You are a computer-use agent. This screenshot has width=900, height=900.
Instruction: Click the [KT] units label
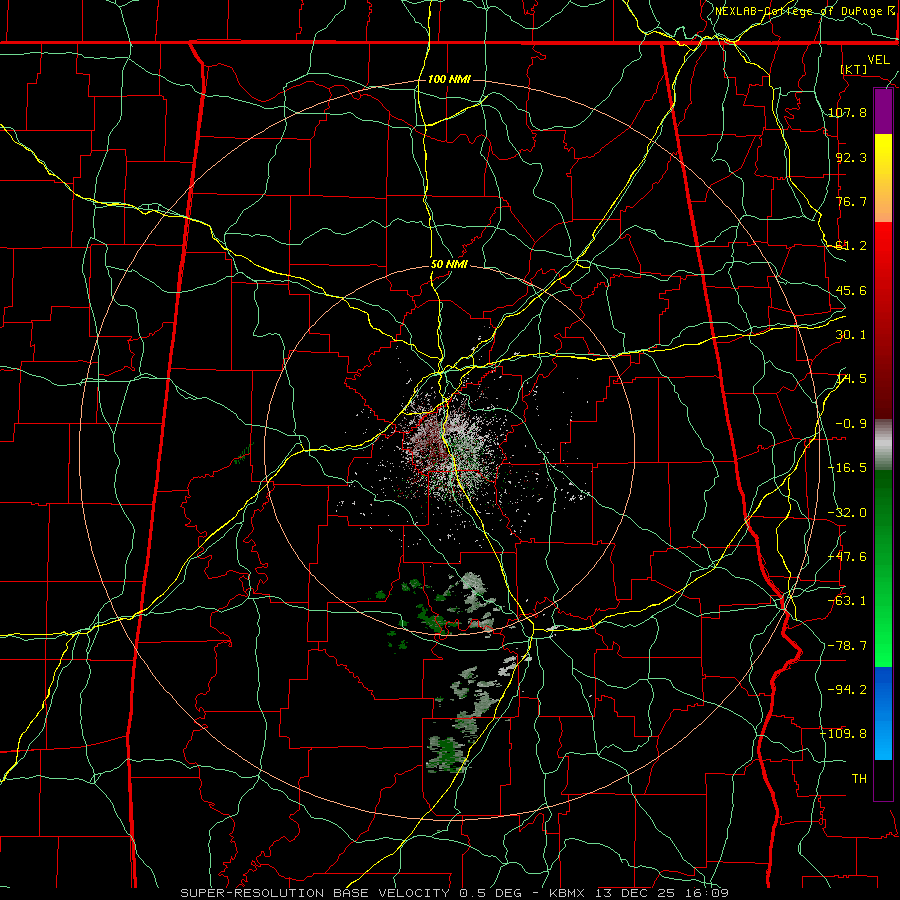(x=853, y=69)
